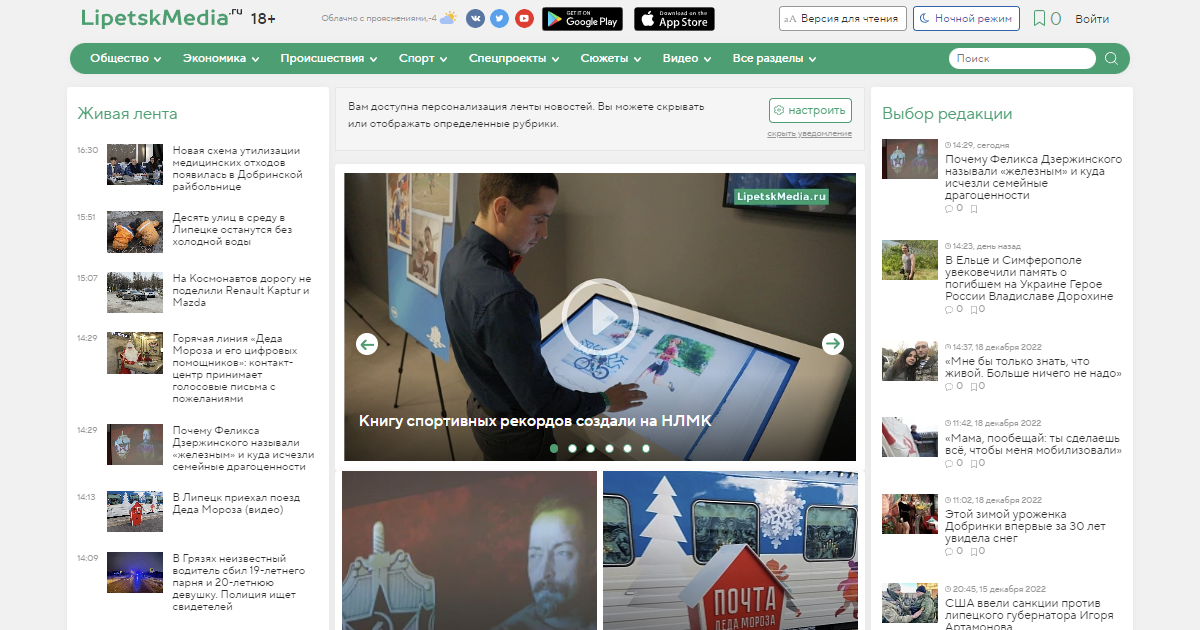This screenshot has height=630, width=1200.
Task: Open news about ten streets without cold water
Action: [x=233, y=229]
